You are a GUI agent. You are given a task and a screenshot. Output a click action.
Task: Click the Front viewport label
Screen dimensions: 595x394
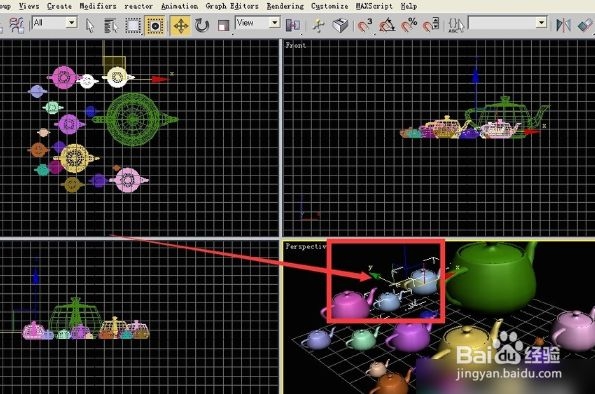click(x=296, y=45)
